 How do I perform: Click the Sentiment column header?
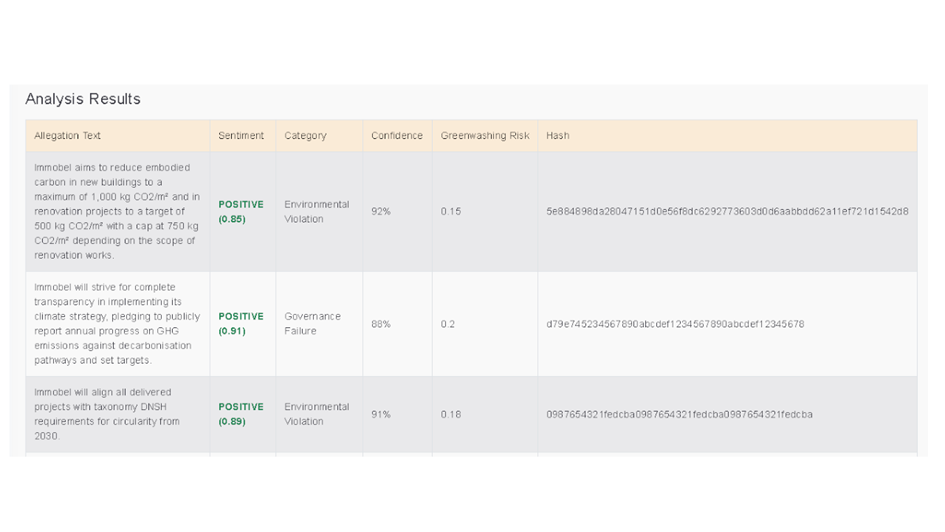(241, 136)
